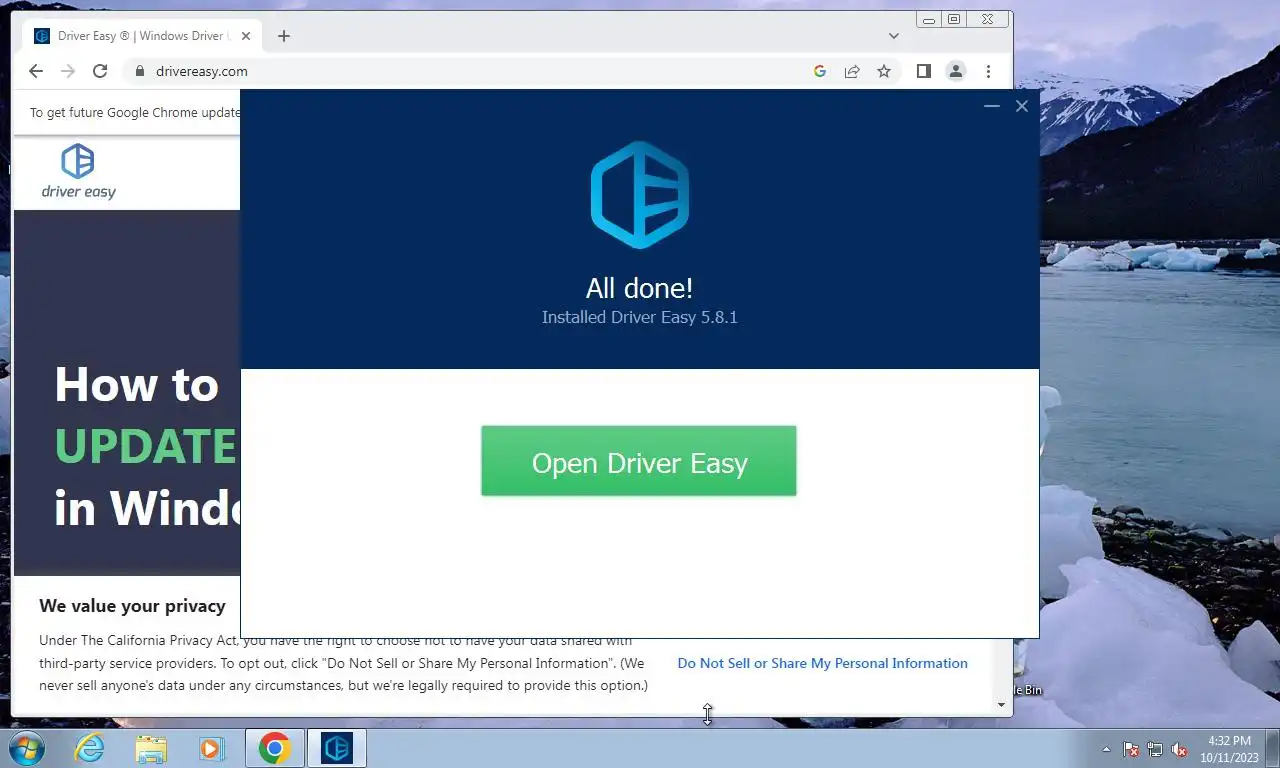The width and height of the screenshot is (1280, 768).
Task: Toggle Chrome side panel
Action: point(924,71)
